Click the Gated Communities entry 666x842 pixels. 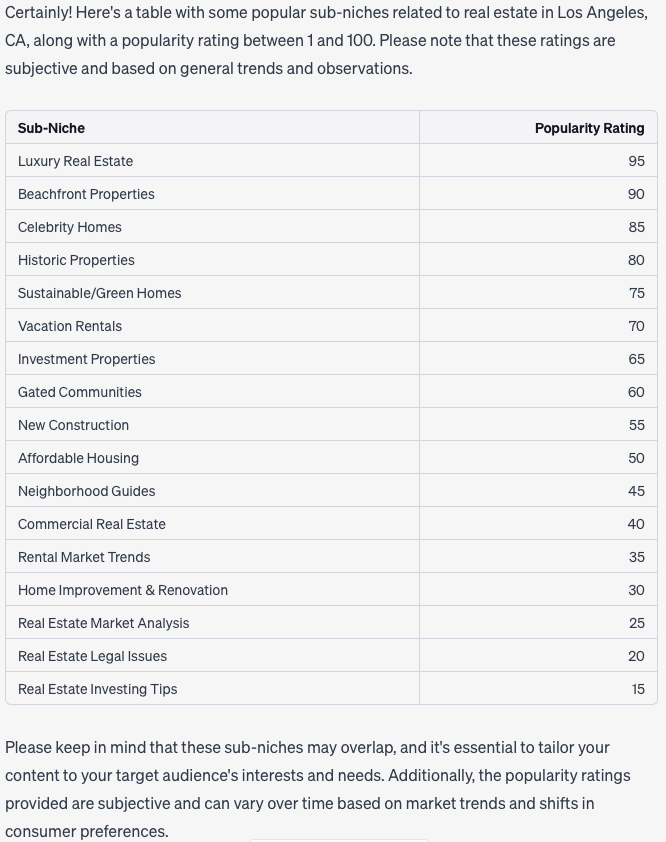point(80,392)
